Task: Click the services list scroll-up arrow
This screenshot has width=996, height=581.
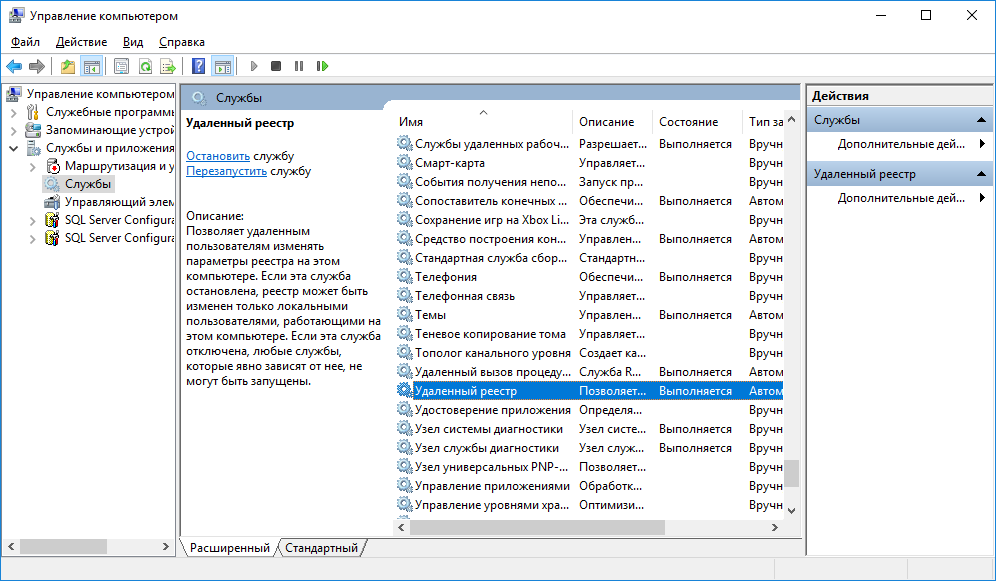Action: (791, 119)
